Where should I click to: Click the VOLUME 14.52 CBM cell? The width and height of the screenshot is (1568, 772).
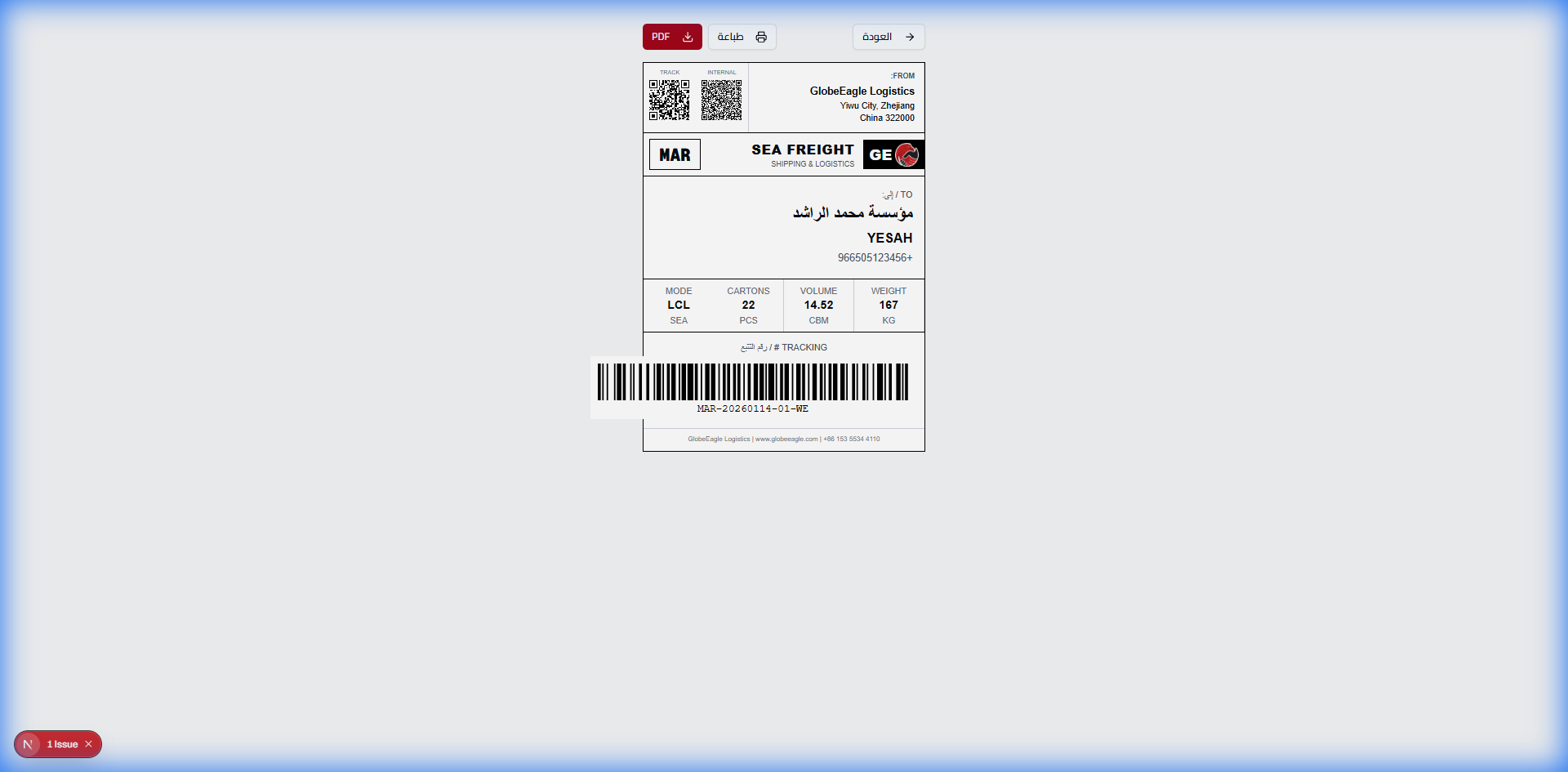[818, 306]
